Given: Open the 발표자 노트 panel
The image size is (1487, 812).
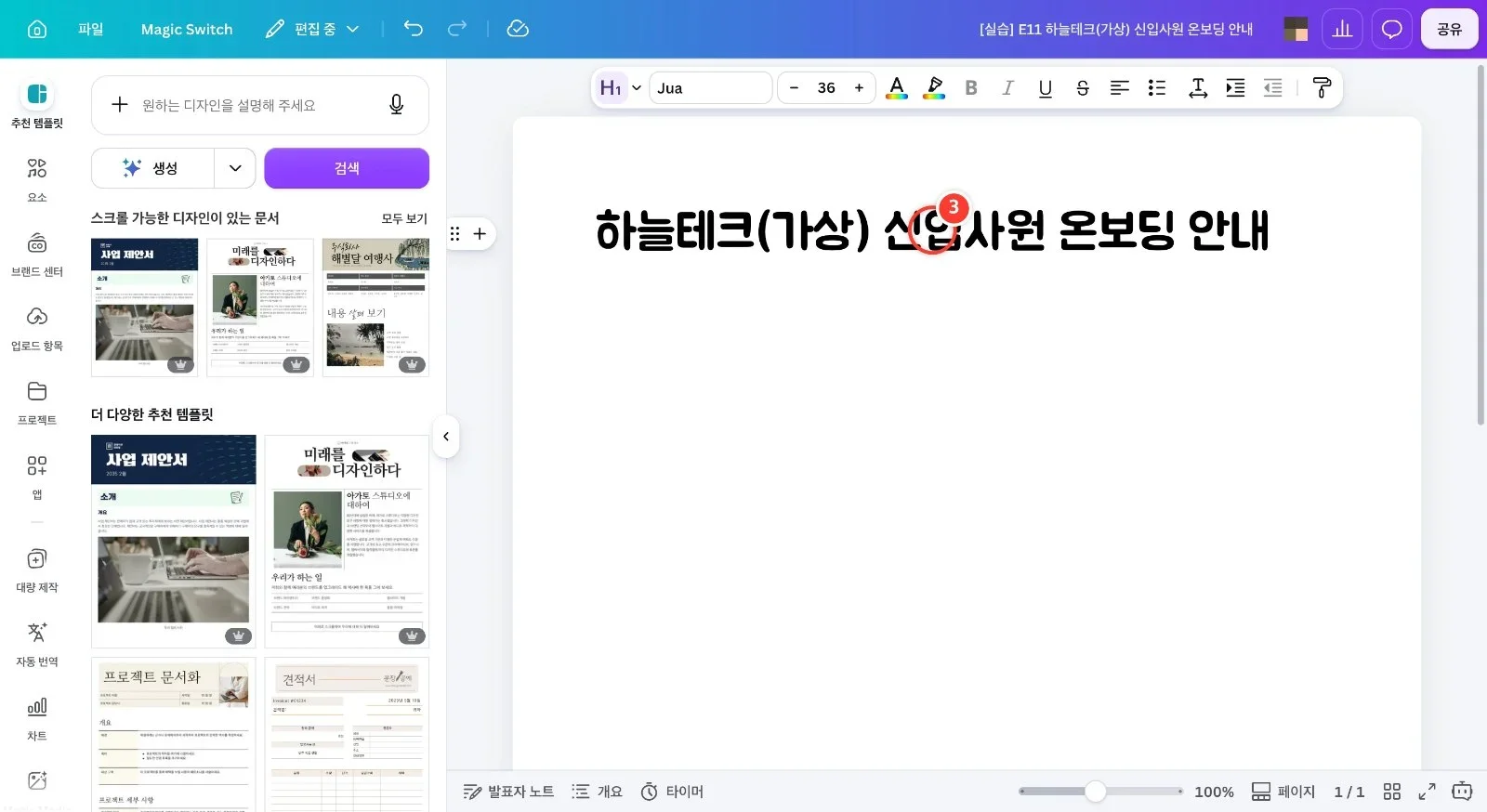Looking at the screenshot, I should coord(508,792).
